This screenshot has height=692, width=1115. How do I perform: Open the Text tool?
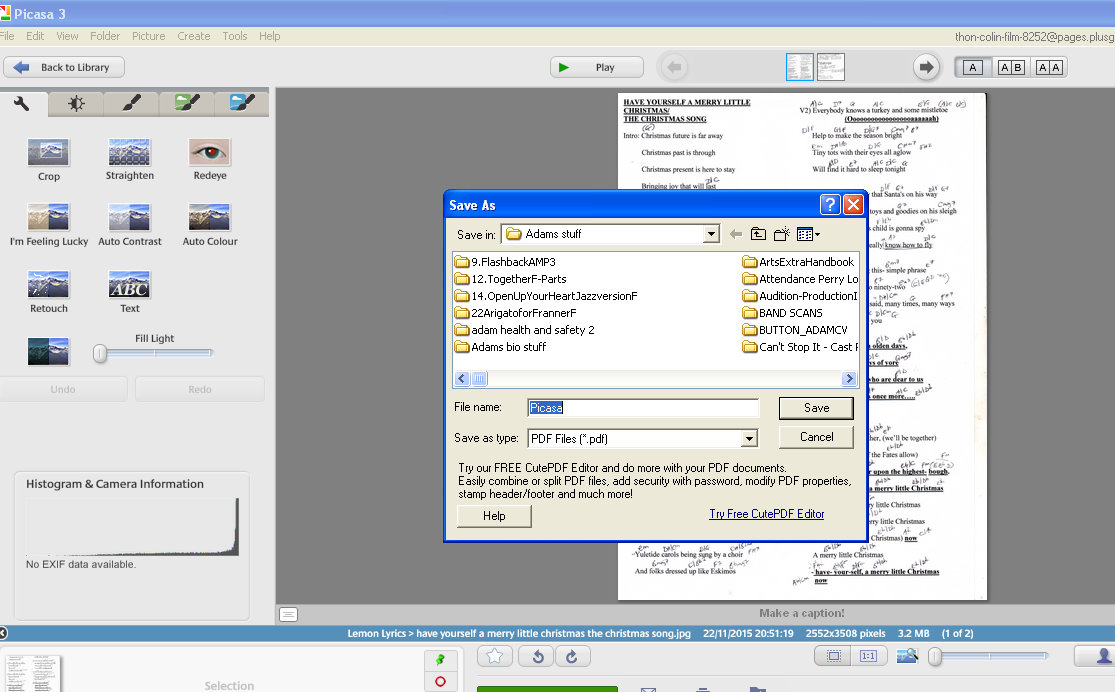129,287
